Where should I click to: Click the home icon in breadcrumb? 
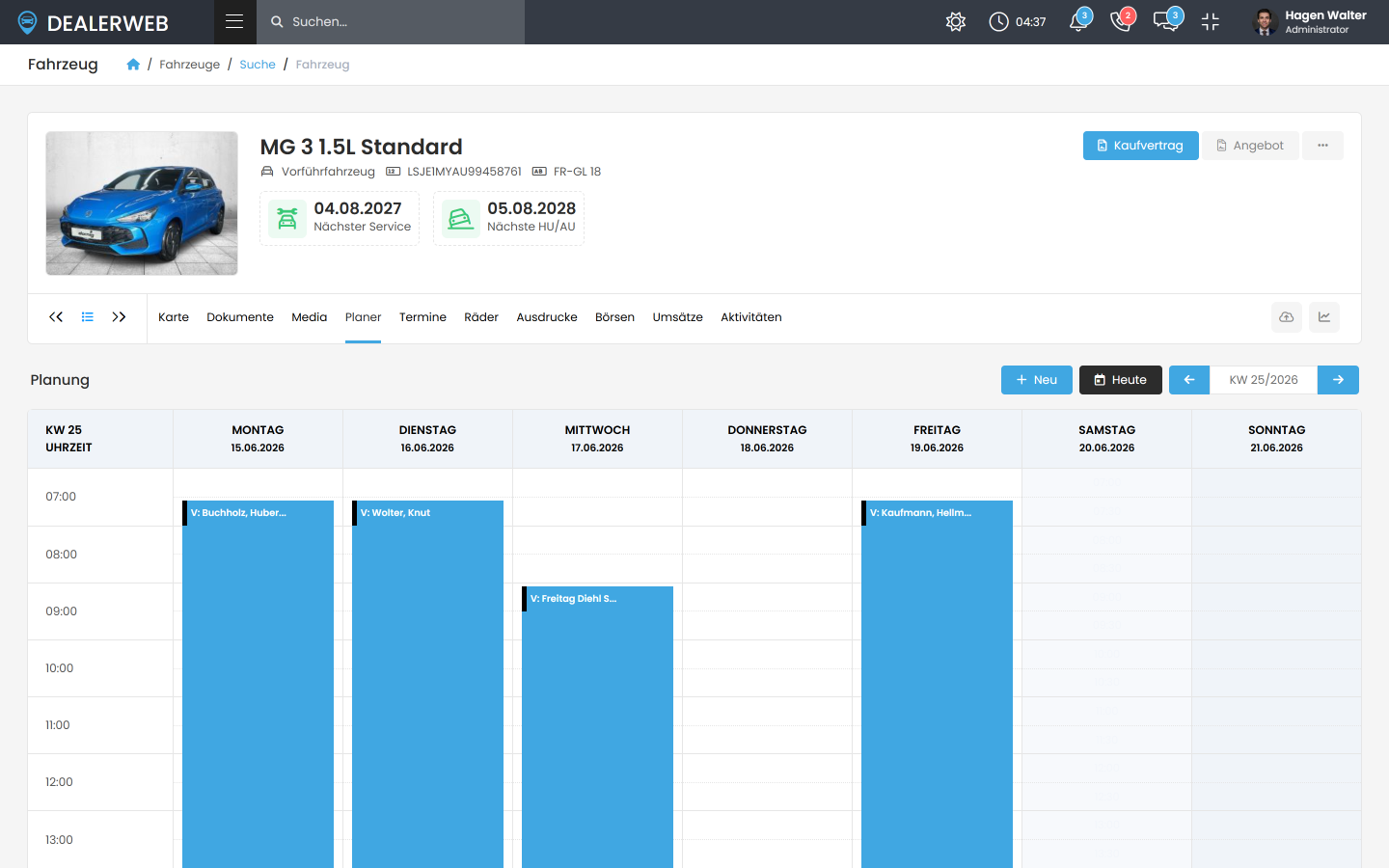[133, 65]
